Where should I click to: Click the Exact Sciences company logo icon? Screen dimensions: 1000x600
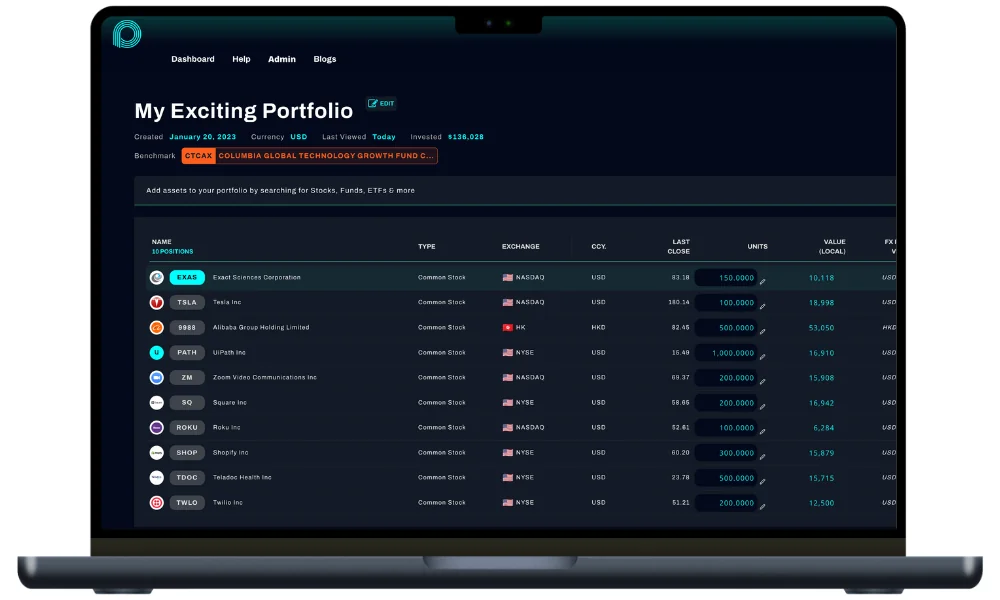(x=157, y=277)
